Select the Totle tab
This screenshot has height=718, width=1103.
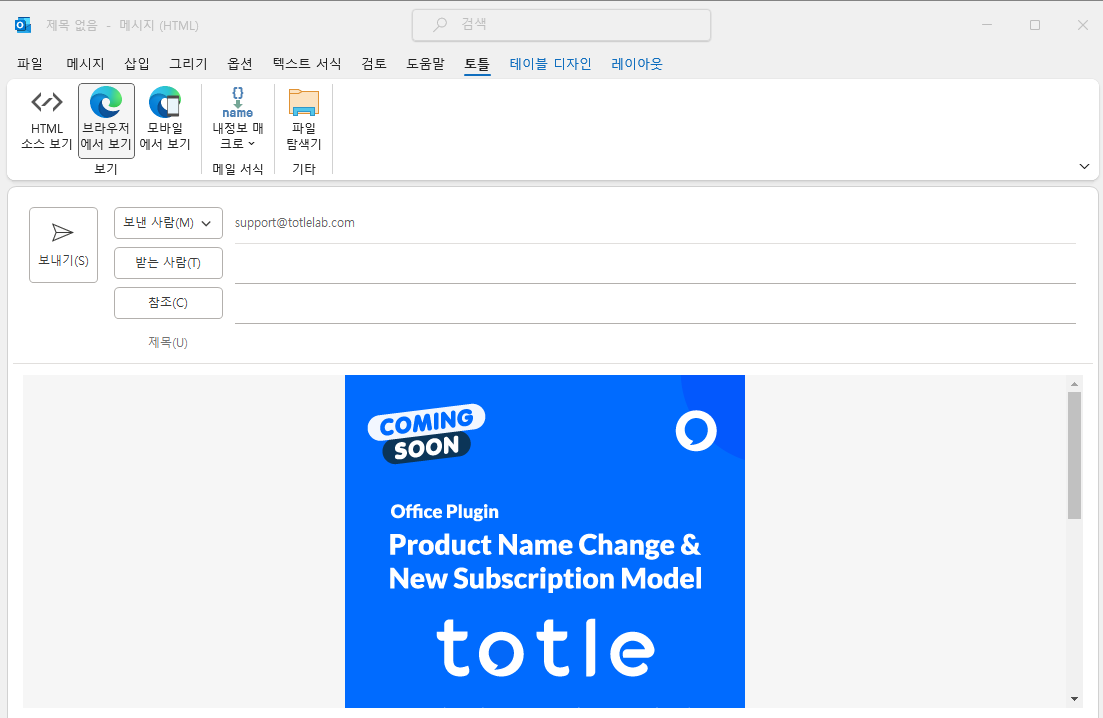(x=476, y=64)
